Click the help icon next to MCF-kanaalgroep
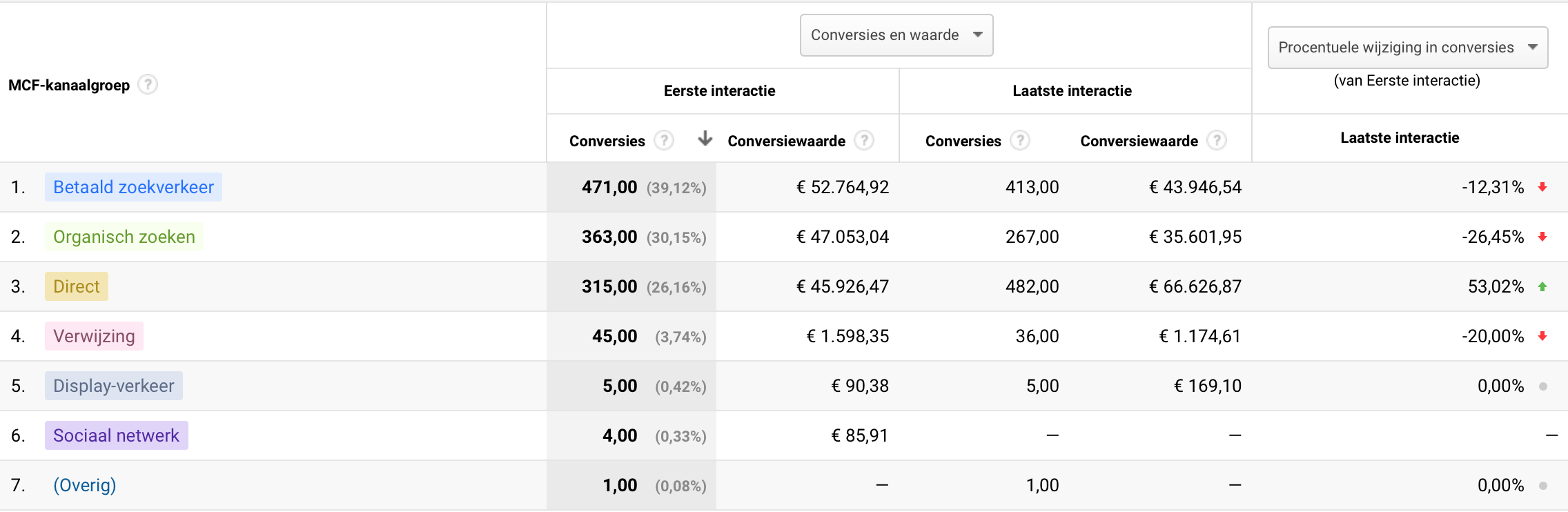Viewport: 1568px width, 512px height. [148, 85]
